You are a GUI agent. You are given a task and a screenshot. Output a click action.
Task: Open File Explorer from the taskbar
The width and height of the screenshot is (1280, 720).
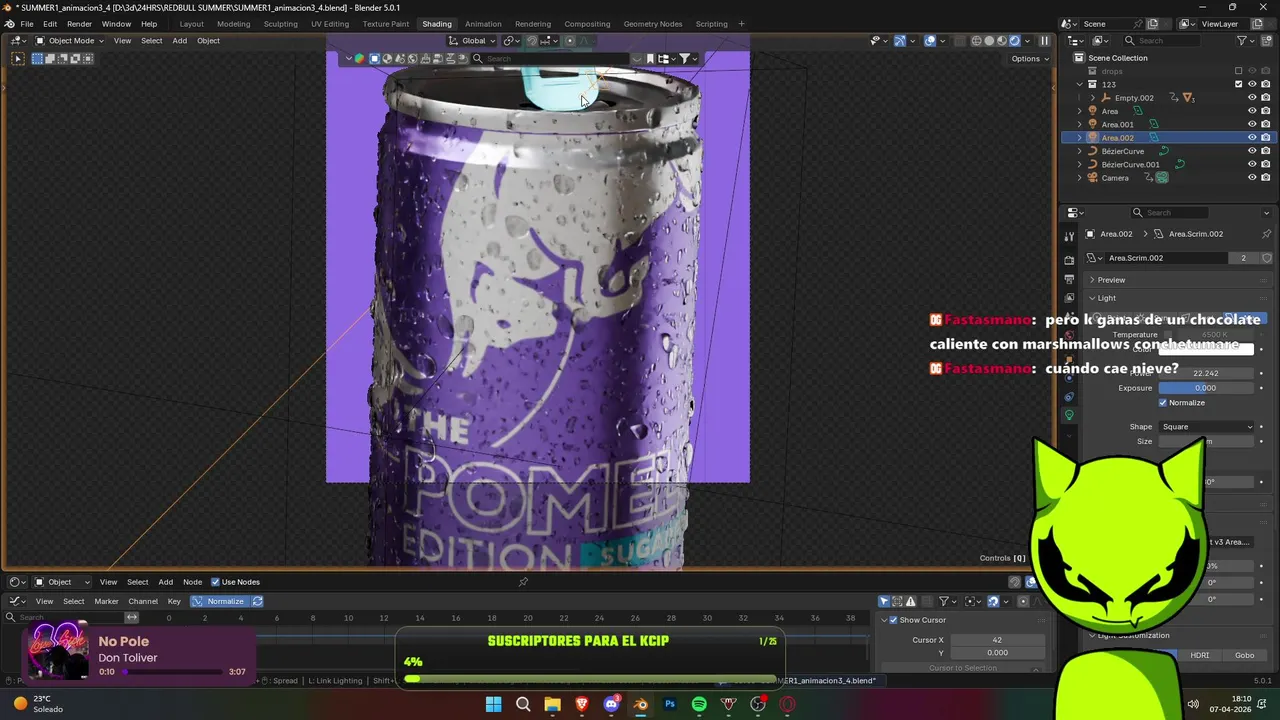click(x=552, y=705)
